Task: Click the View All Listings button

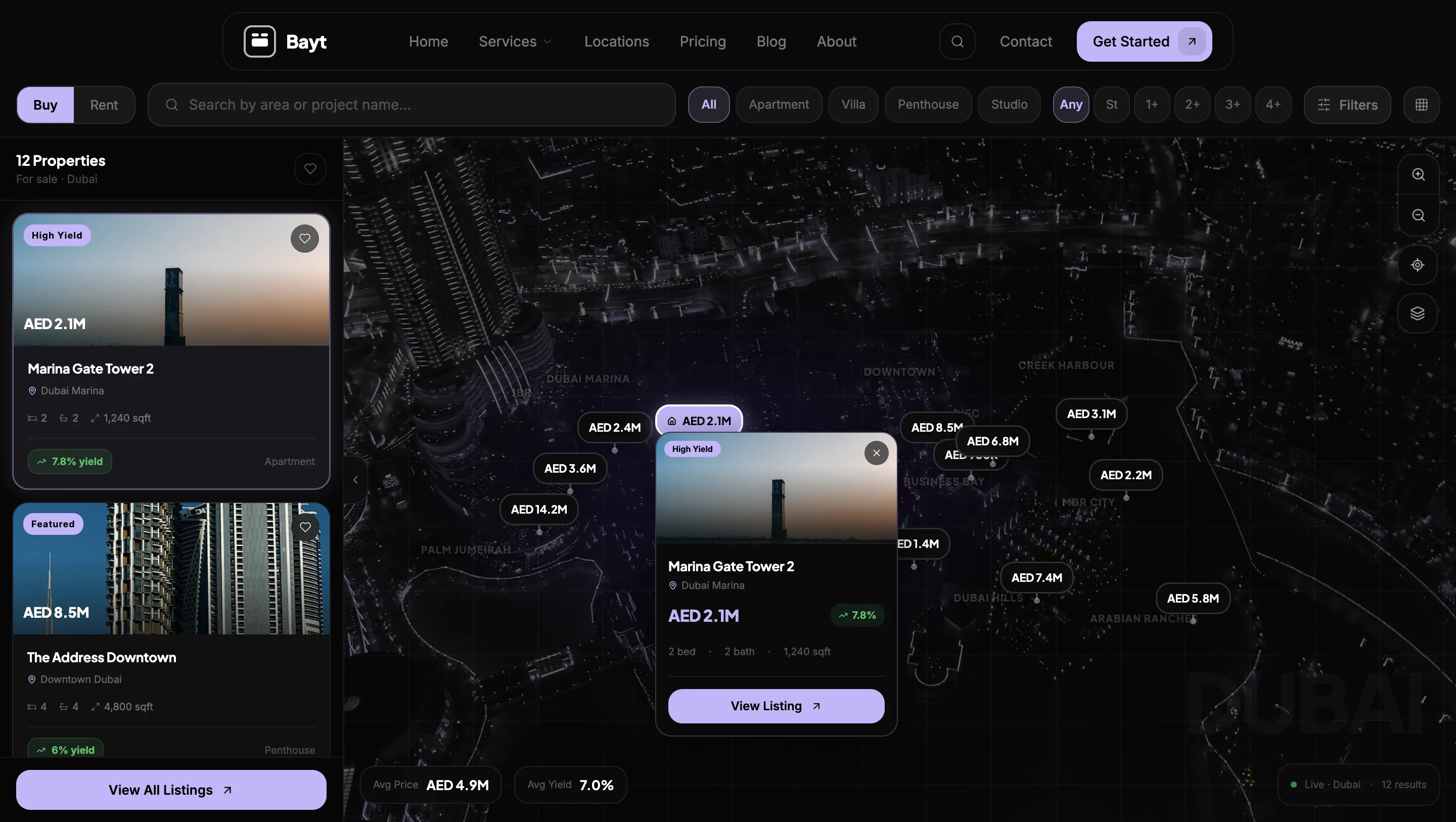Action: click(171, 789)
